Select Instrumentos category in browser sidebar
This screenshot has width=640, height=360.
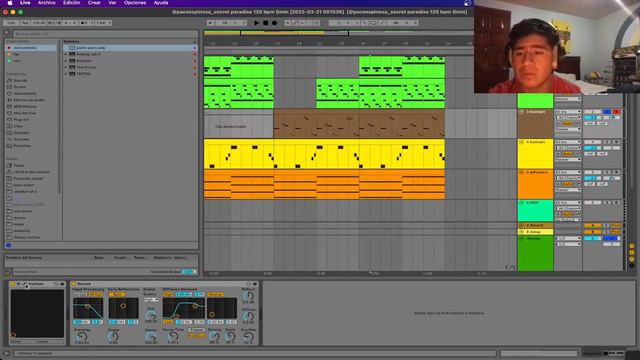point(24,93)
